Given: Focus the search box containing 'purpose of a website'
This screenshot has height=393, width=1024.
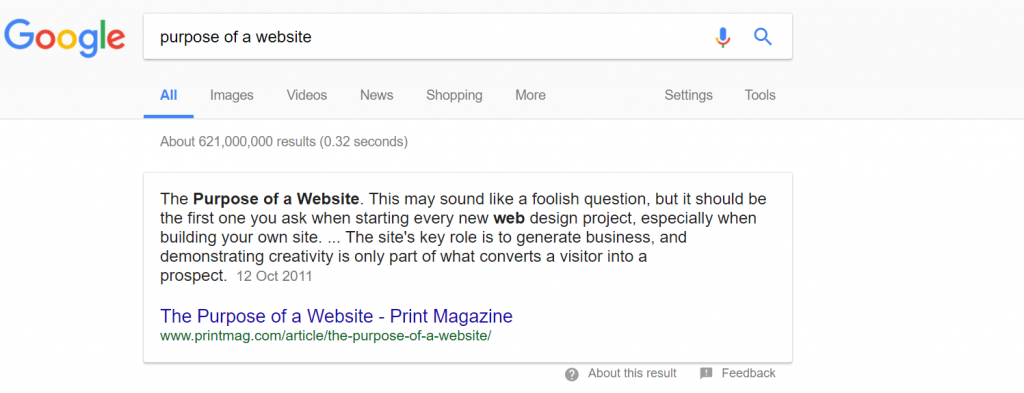Looking at the screenshot, I should (x=428, y=37).
